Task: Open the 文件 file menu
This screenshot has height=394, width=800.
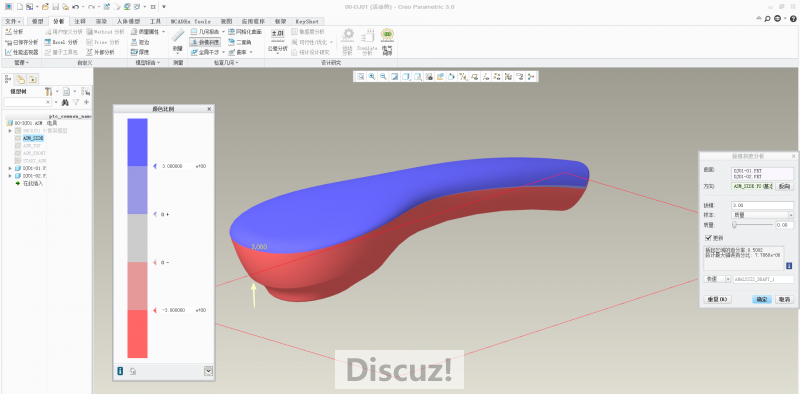Action: click(12, 21)
